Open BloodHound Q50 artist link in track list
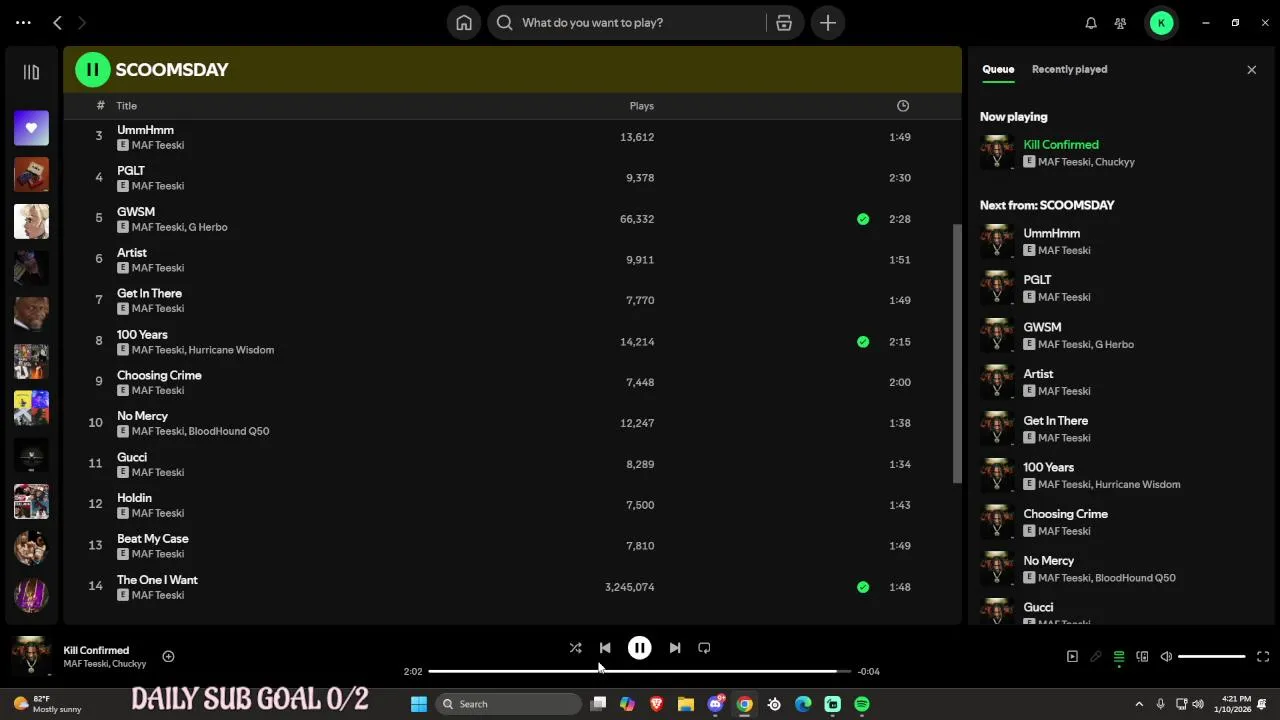 [x=229, y=431]
